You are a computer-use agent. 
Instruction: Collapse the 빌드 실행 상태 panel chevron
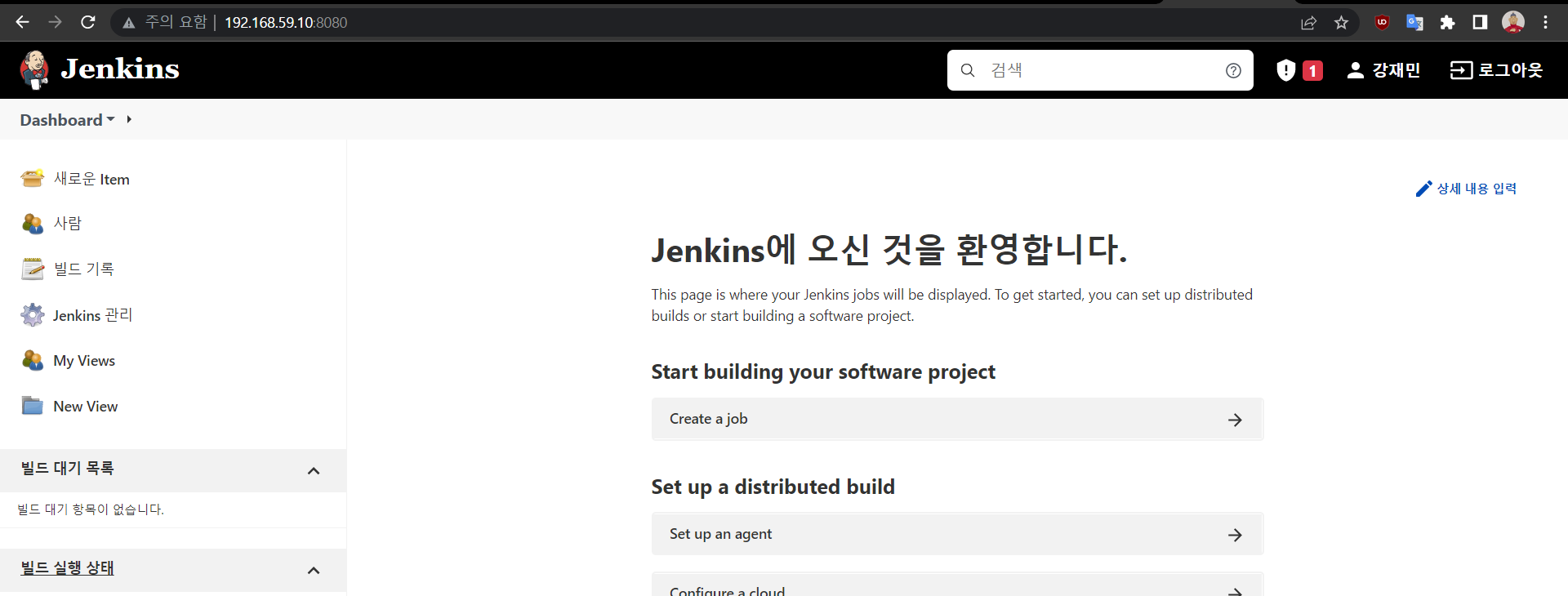314,571
